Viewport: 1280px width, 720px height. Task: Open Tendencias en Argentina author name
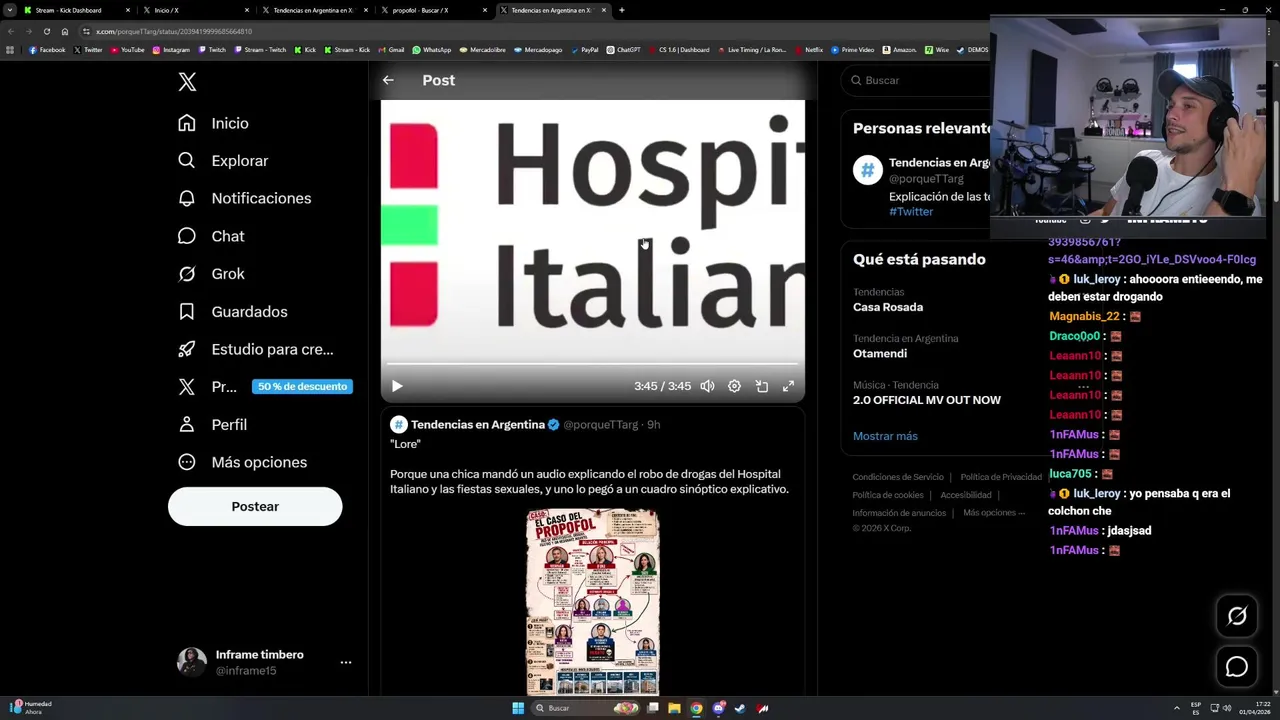click(x=478, y=425)
